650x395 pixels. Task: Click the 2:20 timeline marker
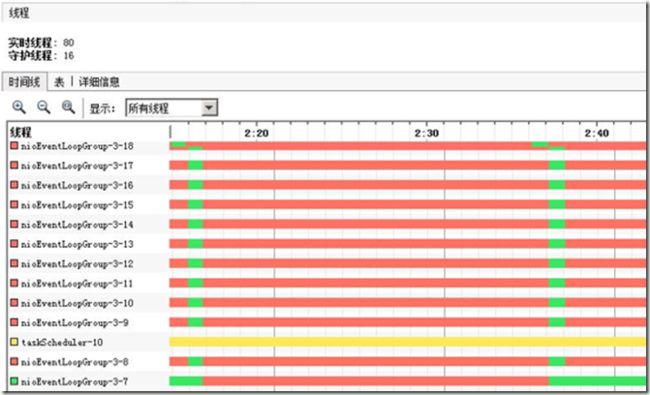click(257, 133)
